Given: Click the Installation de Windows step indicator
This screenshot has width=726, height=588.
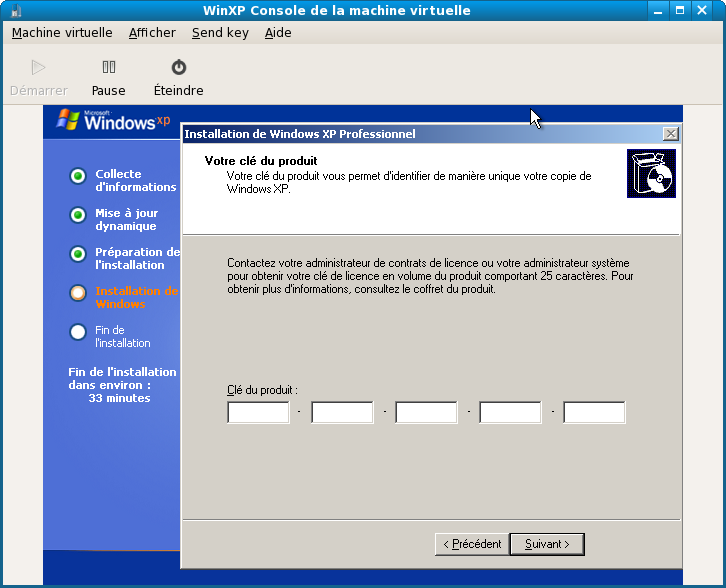Looking at the screenshot, I should 78,293.
